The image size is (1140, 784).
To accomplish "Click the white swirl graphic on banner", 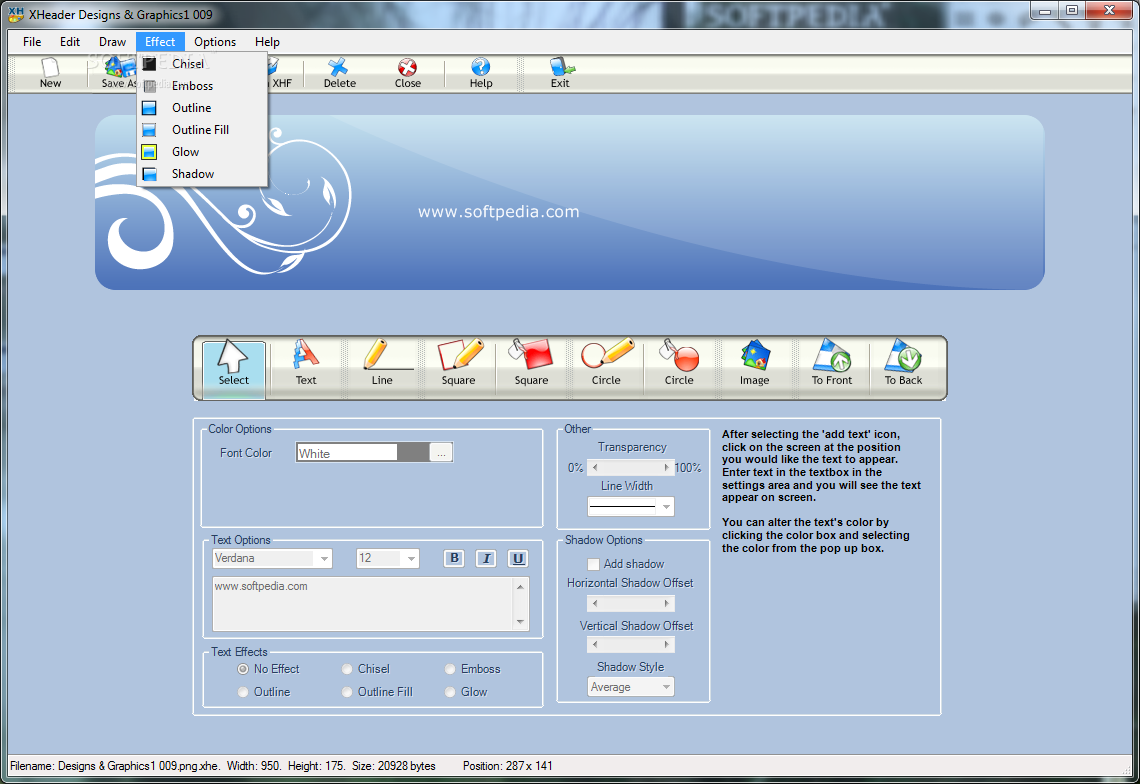I will click(x=224, y=200).
